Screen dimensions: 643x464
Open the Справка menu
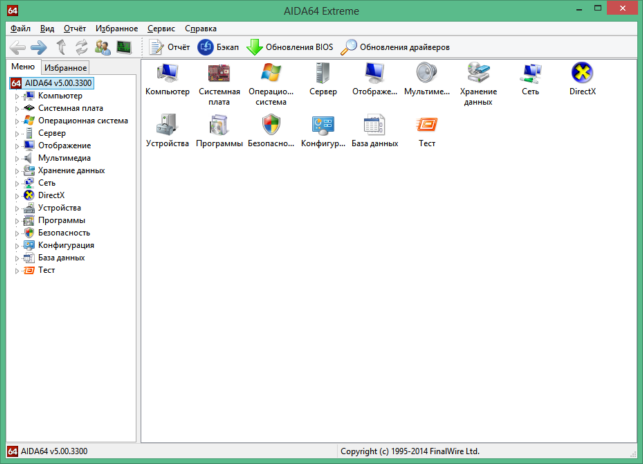[201, 29]
